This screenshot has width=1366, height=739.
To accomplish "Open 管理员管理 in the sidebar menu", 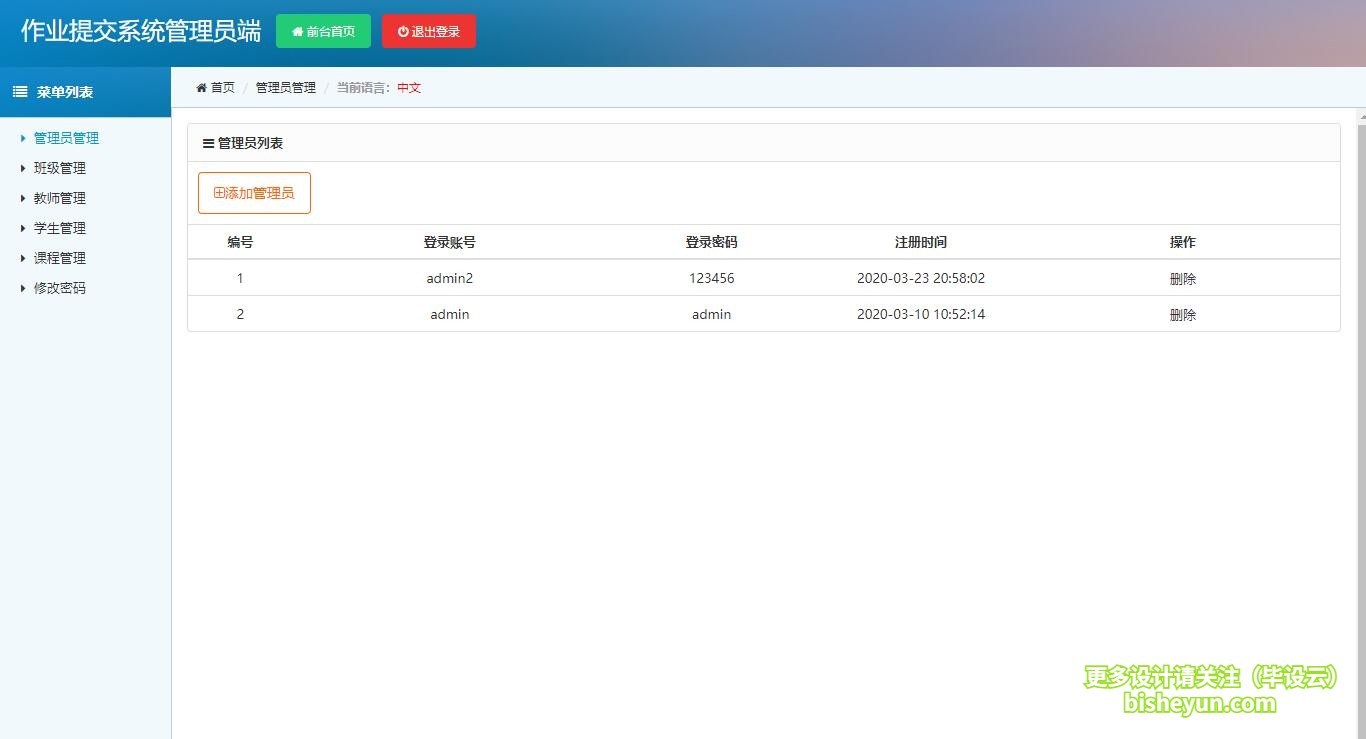I will [66, 138].
